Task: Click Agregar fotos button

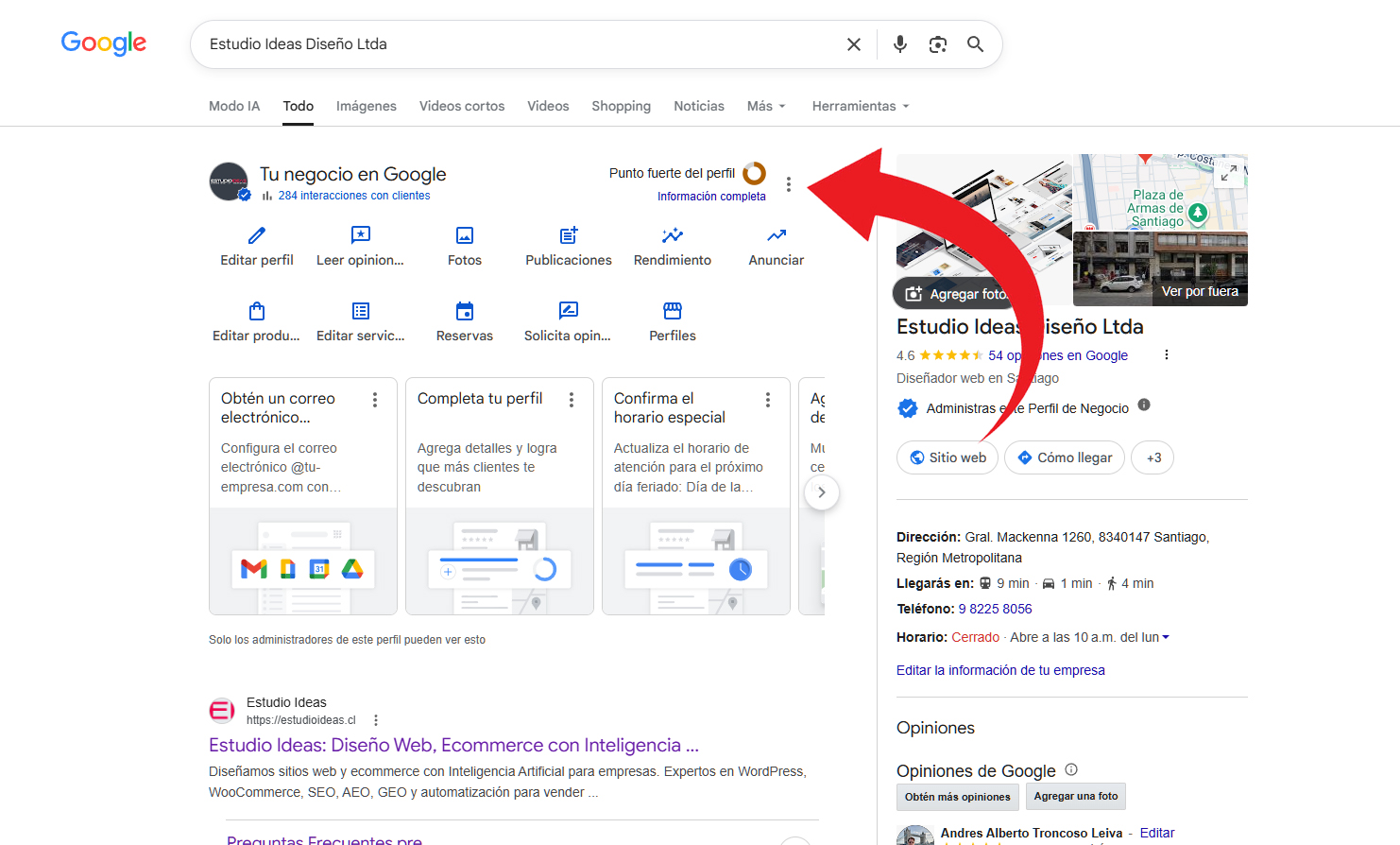Action: coord(956,294)
